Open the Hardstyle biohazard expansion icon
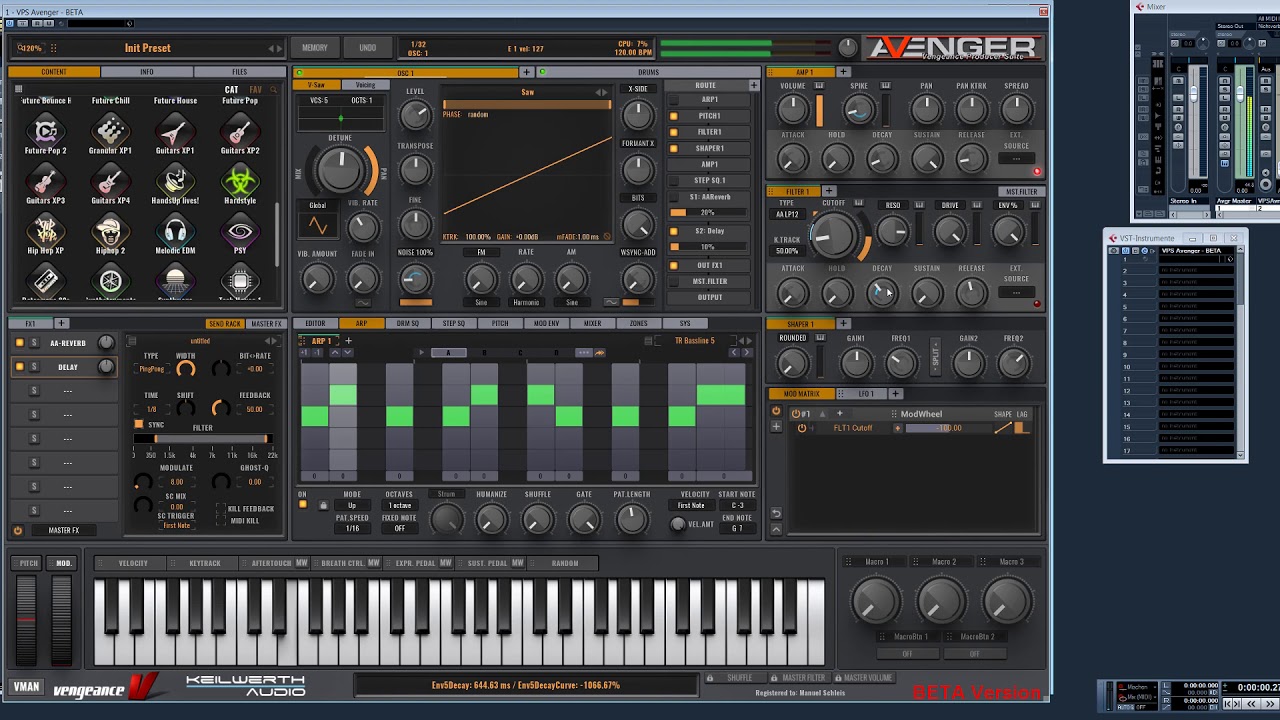This screenshot has width=1280, height=720. point(240,181)
